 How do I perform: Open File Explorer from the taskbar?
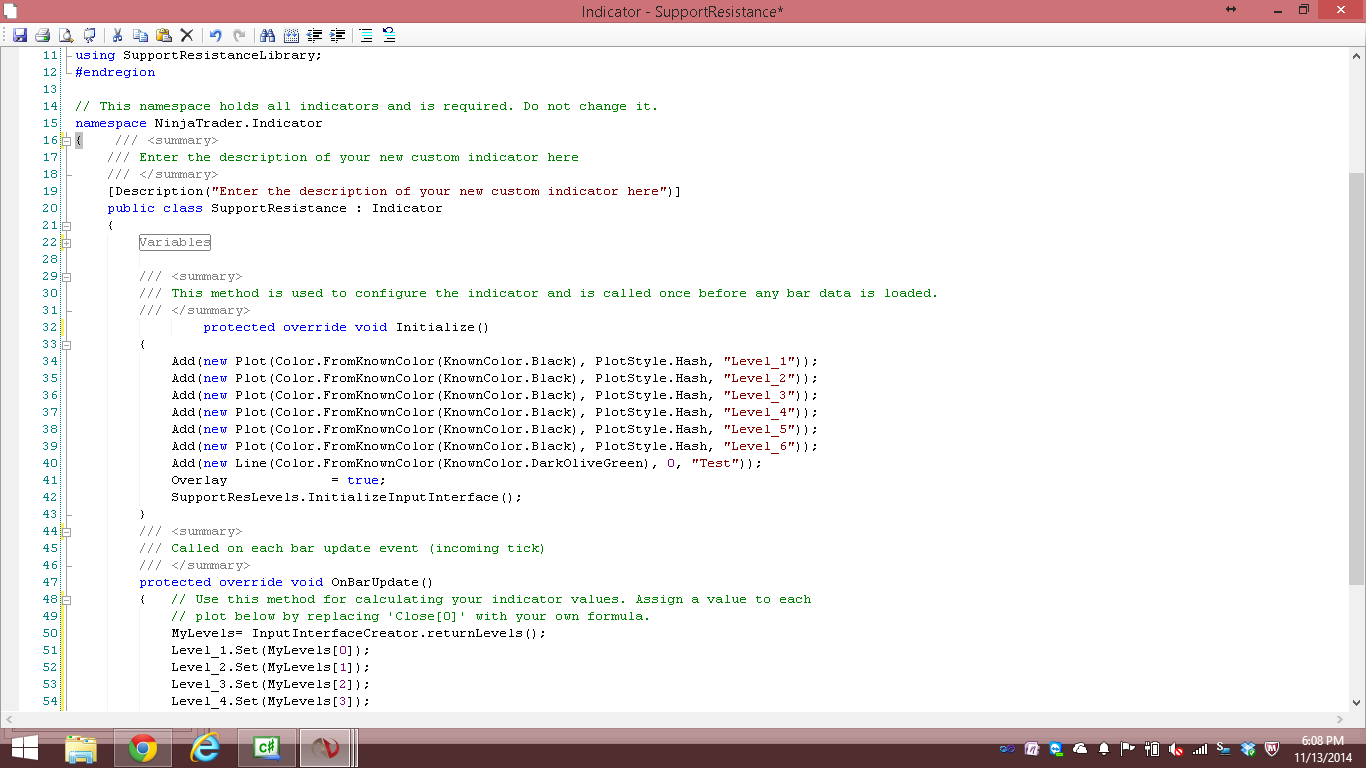pos(81,748)
